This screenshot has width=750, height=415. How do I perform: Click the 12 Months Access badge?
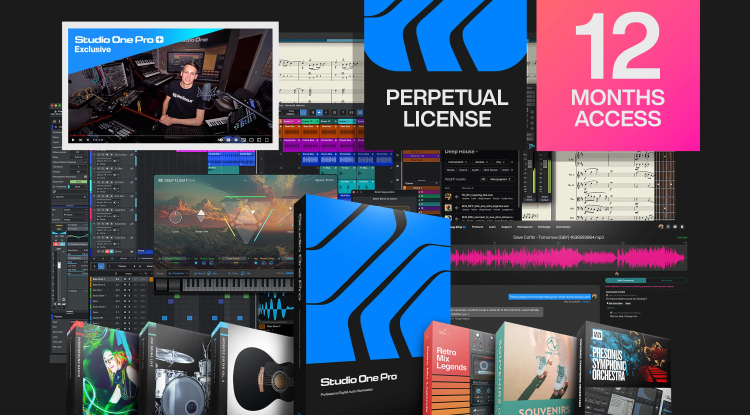click(618, 75)
